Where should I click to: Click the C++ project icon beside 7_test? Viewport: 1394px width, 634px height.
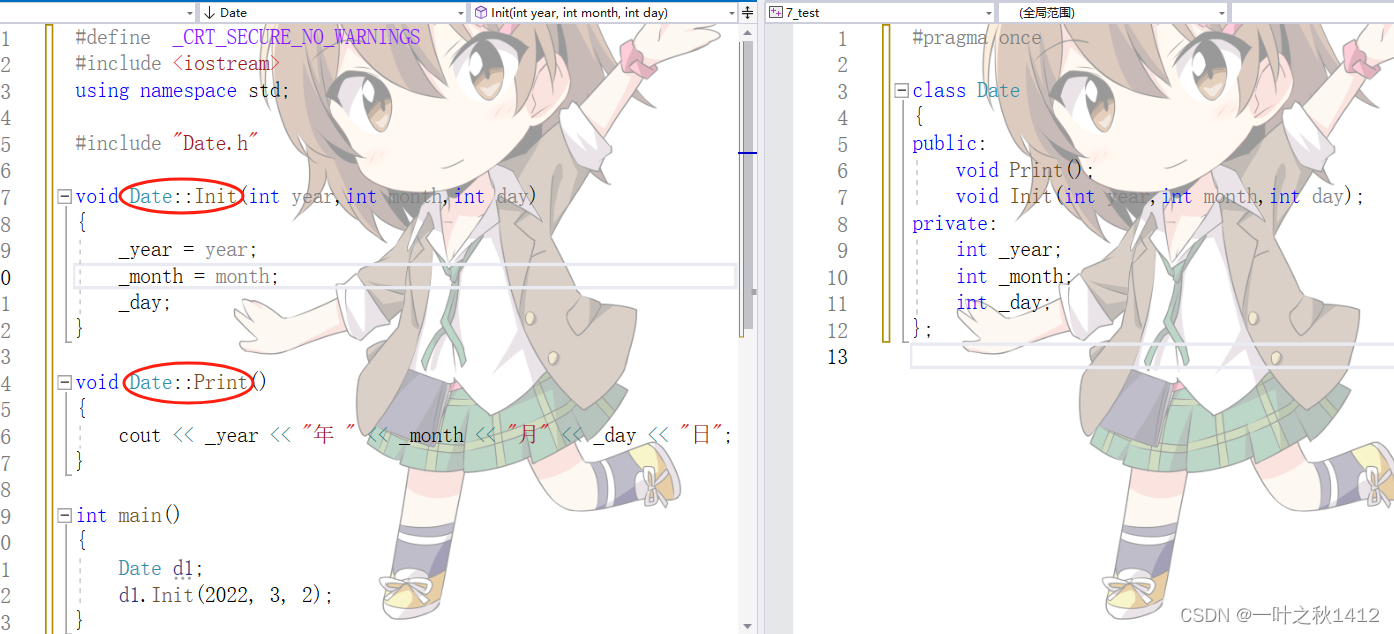(776, 12)
